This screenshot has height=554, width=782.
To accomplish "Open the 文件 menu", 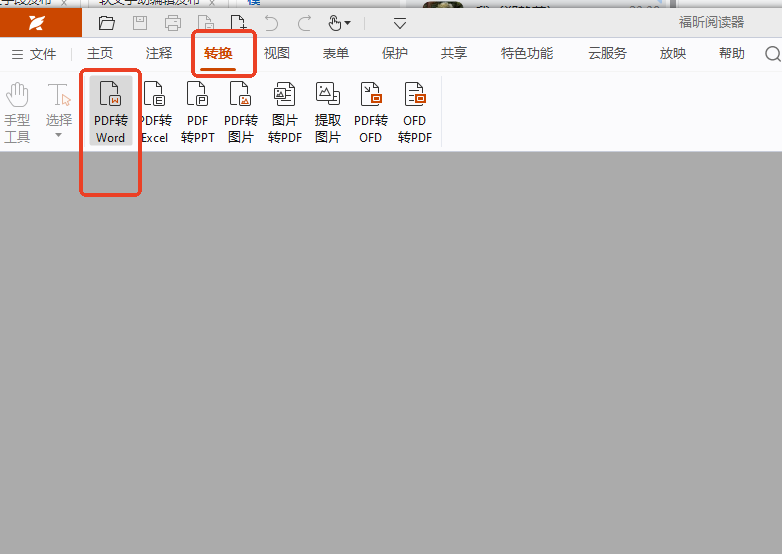I will [x=33, y=54].
